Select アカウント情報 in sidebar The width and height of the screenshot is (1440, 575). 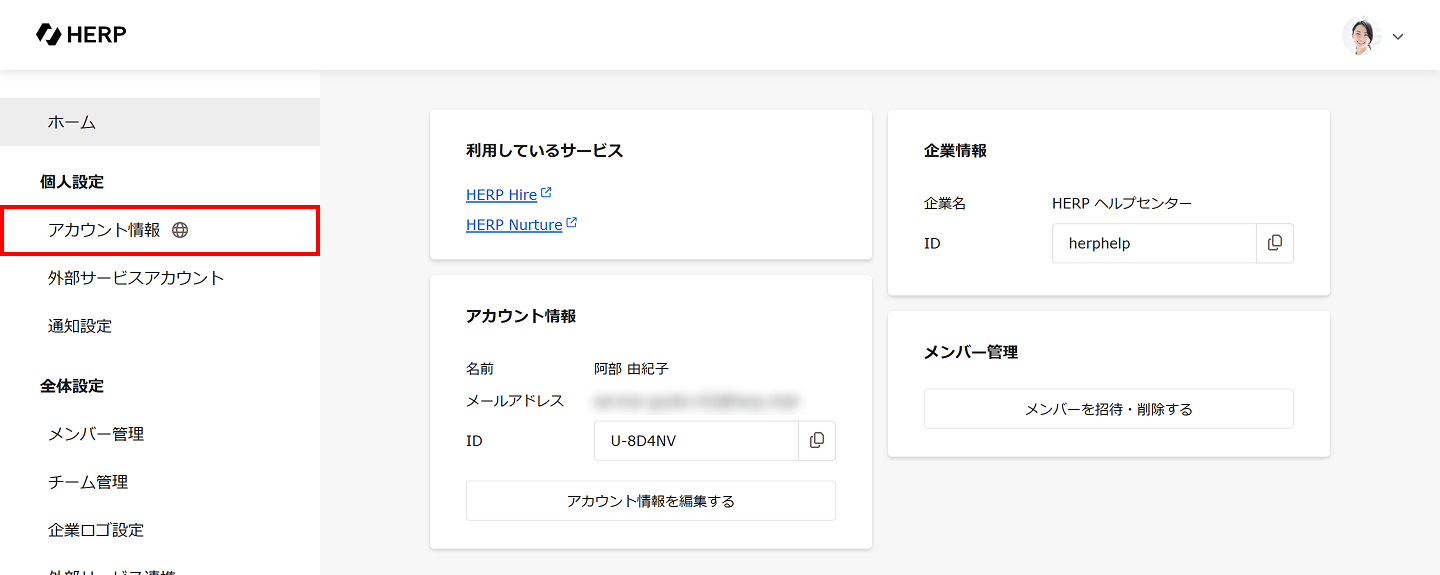click(104, 230)
